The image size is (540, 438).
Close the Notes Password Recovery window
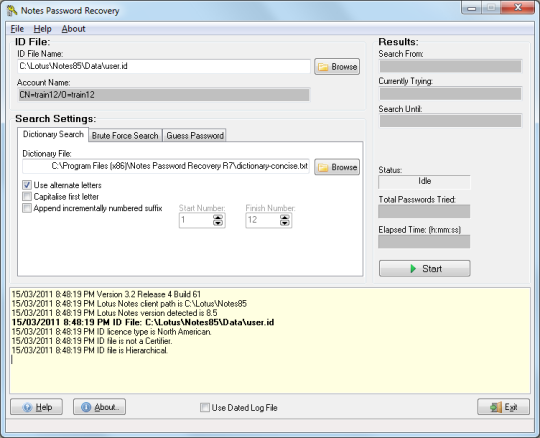tap(517, 8)
